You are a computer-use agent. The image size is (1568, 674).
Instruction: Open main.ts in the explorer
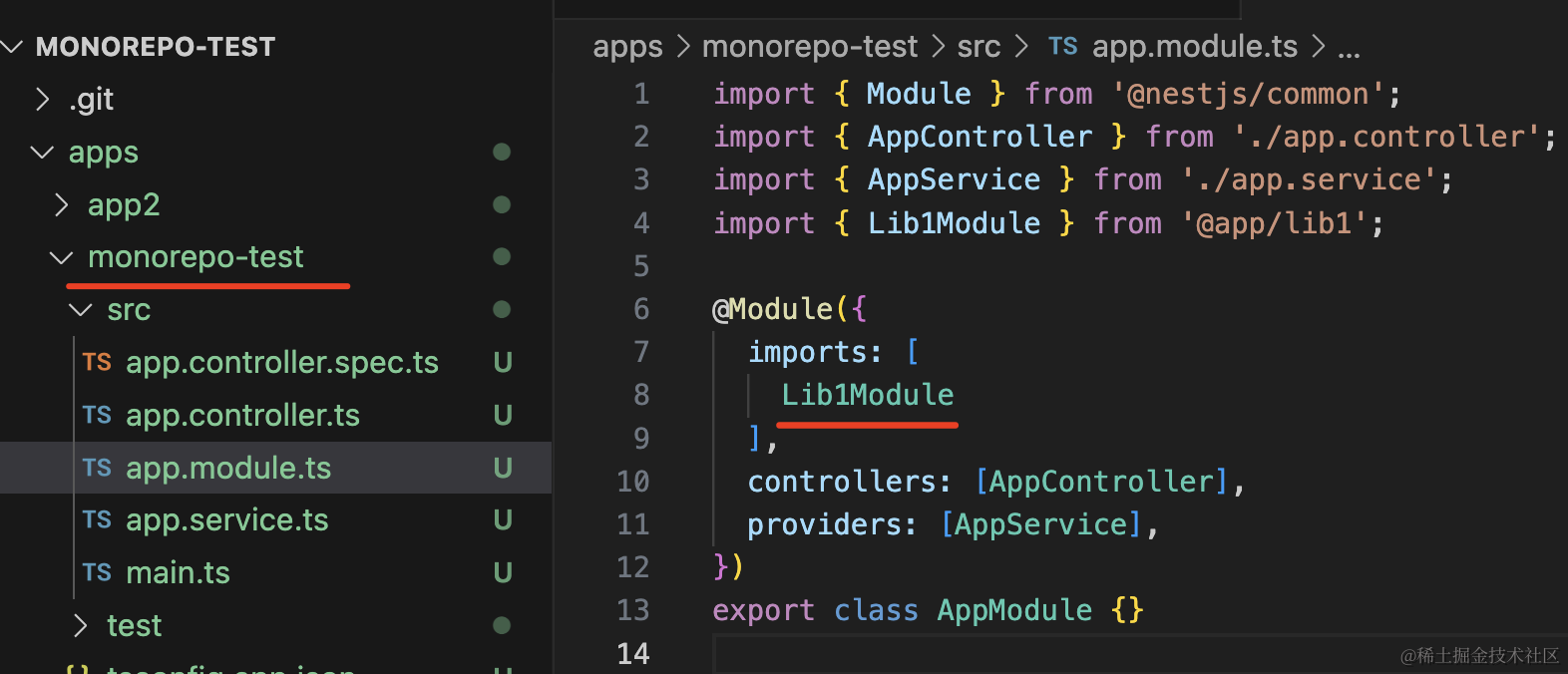pyautogui.click(x=178, y=572)
